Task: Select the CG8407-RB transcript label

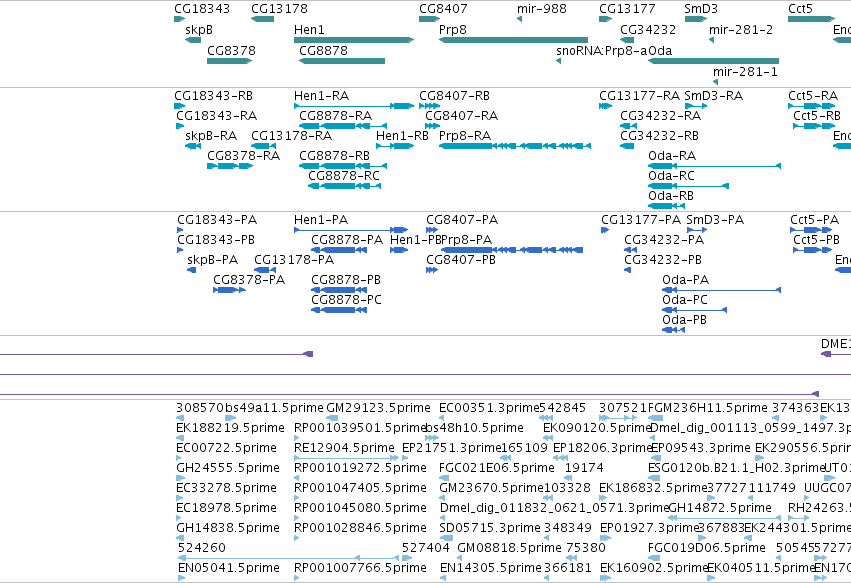Action: point(454,96)
